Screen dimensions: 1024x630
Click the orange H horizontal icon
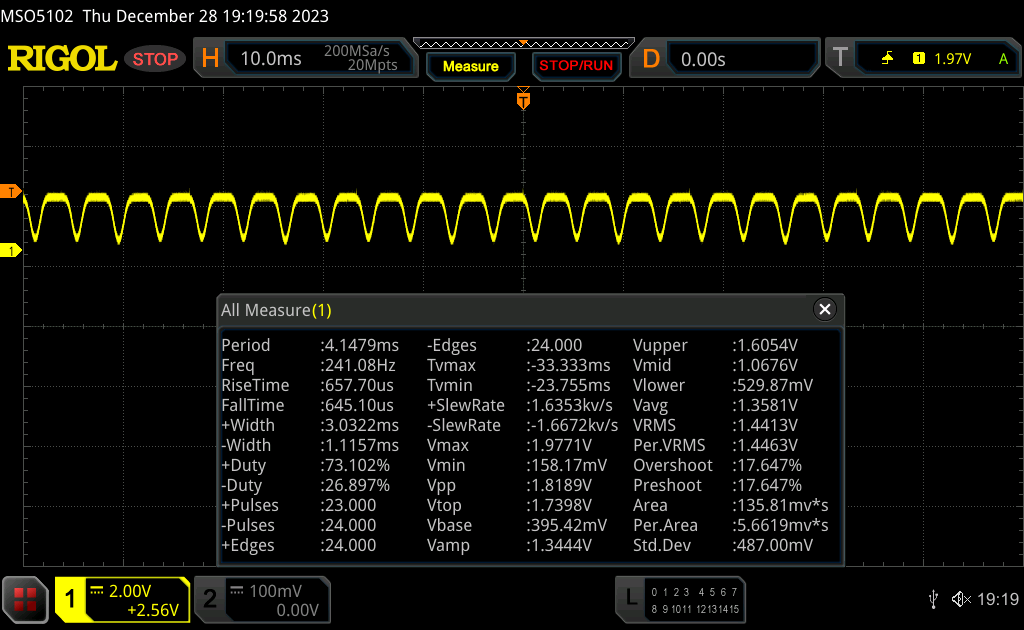[210, 59]
